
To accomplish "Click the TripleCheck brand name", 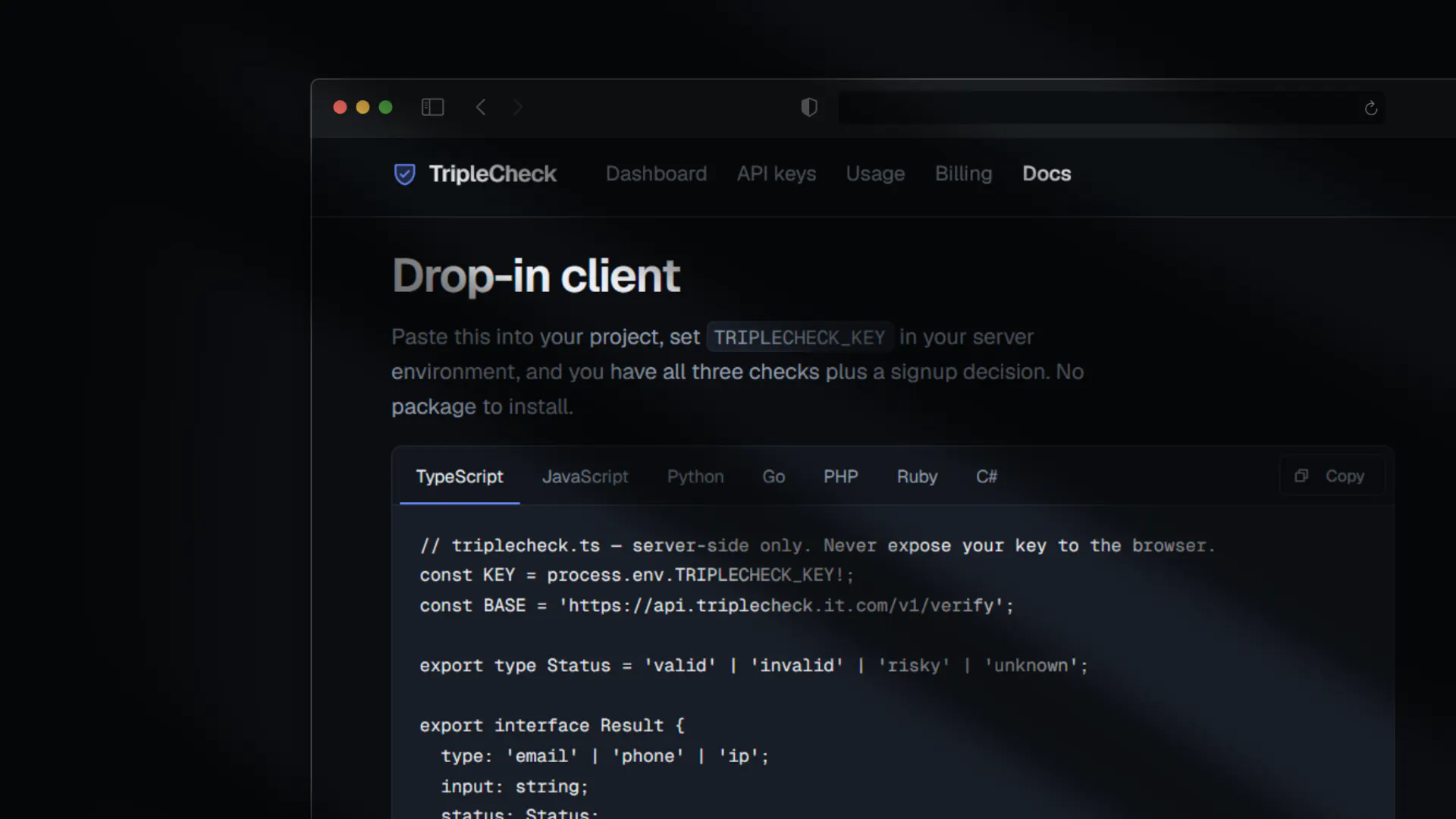I will (492, 174).
